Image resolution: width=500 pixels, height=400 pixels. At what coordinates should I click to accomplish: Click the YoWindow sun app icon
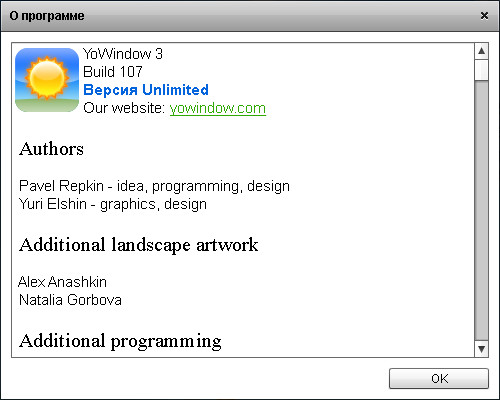(x=47, y=80)
